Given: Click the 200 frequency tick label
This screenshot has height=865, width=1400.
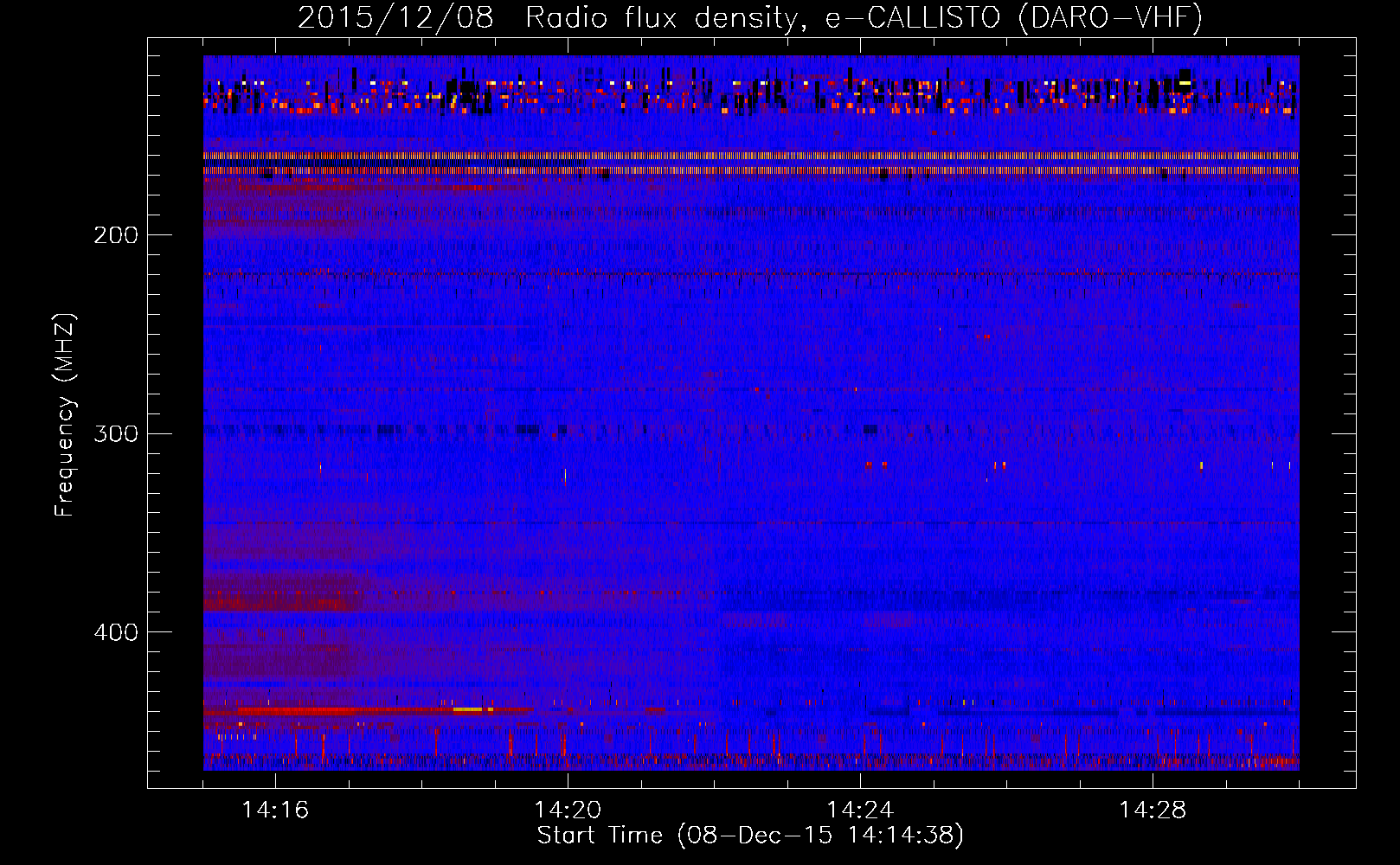Looking at the screenshot, I should tap(116, 235).
